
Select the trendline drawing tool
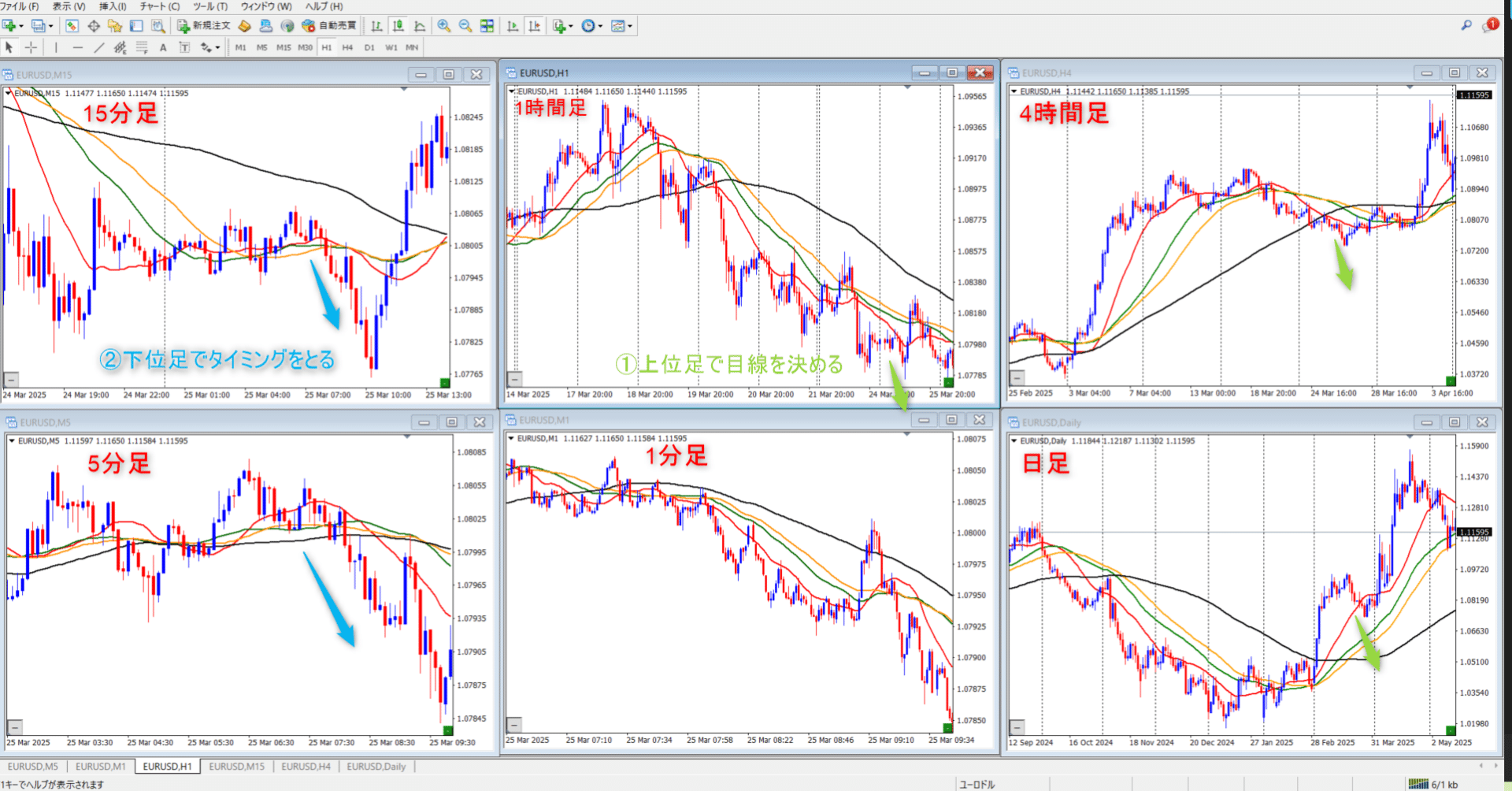(x=98, y=47)
